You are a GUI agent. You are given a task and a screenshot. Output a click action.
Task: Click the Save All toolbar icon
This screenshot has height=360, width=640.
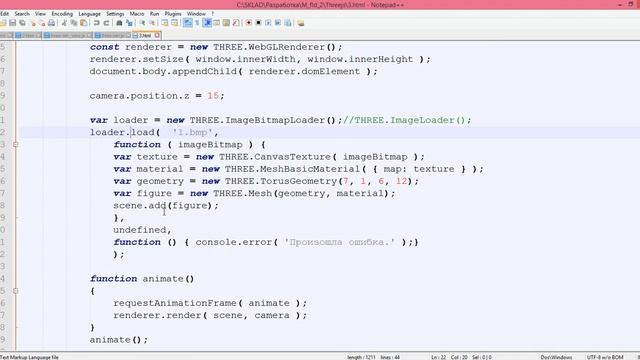pyautogui.click(x=22, y=23)
